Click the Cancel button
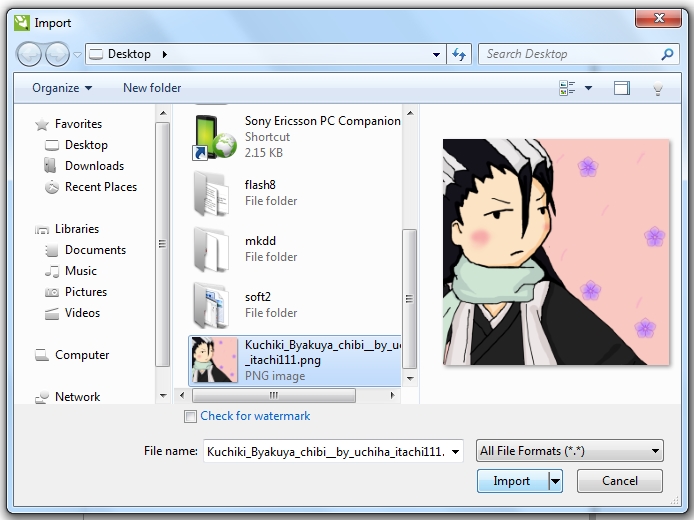 pyautogui.click(x=620, y=481)
